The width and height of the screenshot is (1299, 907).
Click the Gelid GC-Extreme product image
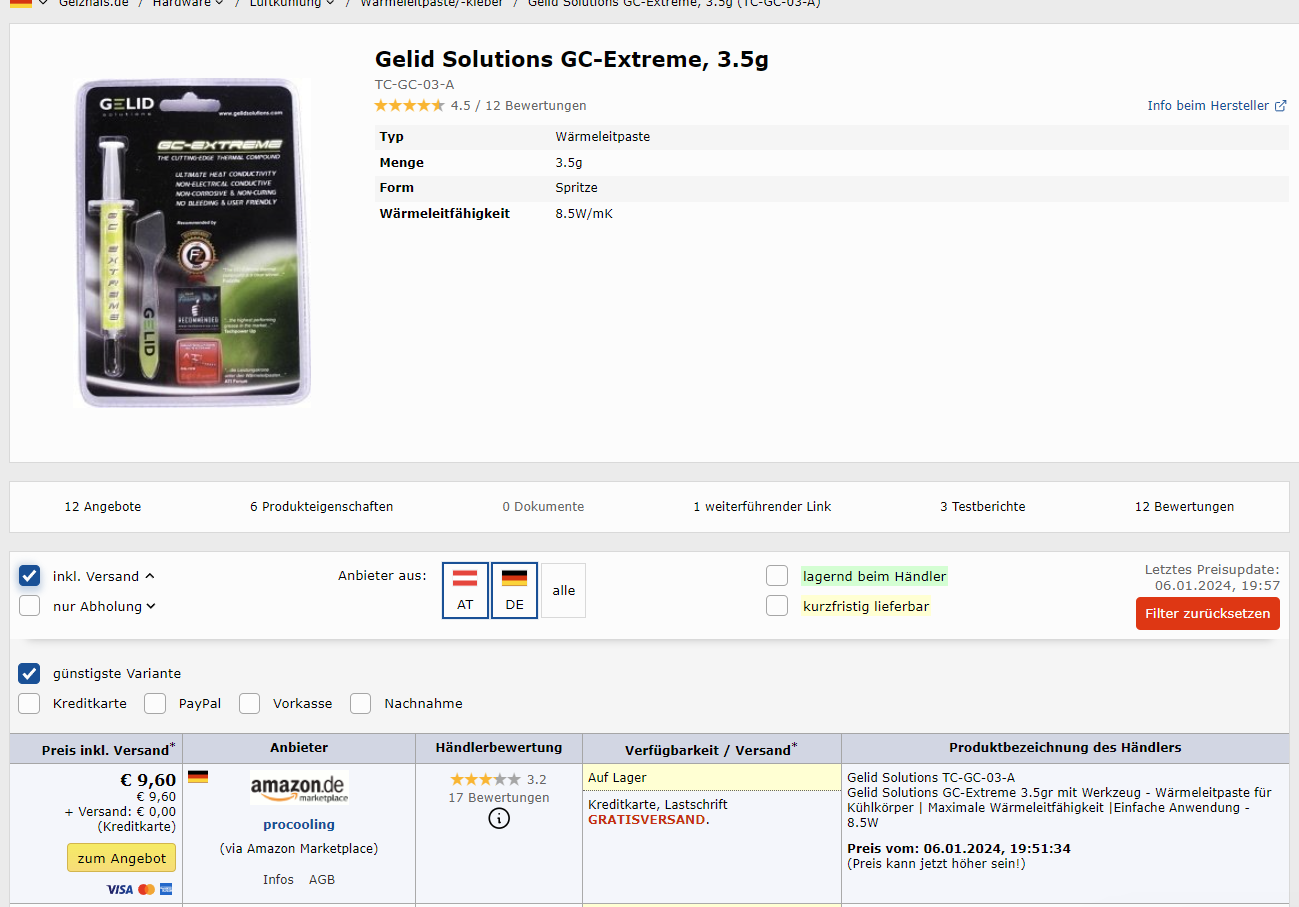pos(192,243)
